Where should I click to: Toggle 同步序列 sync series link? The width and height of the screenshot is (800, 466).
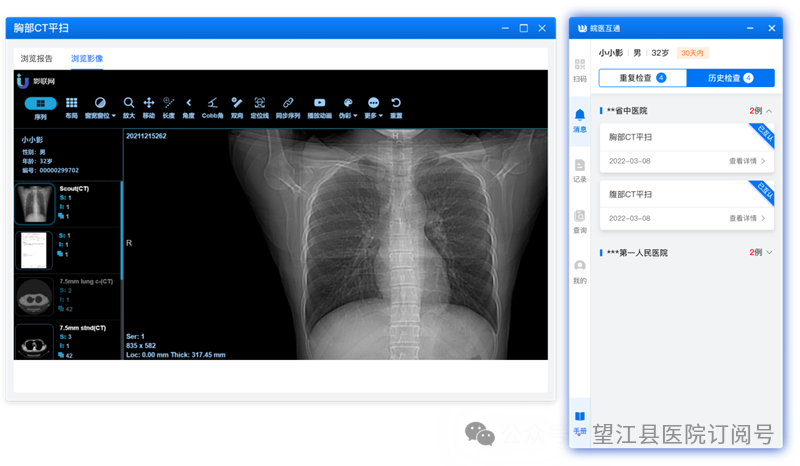pyautogui.click(x=288, y=108)
